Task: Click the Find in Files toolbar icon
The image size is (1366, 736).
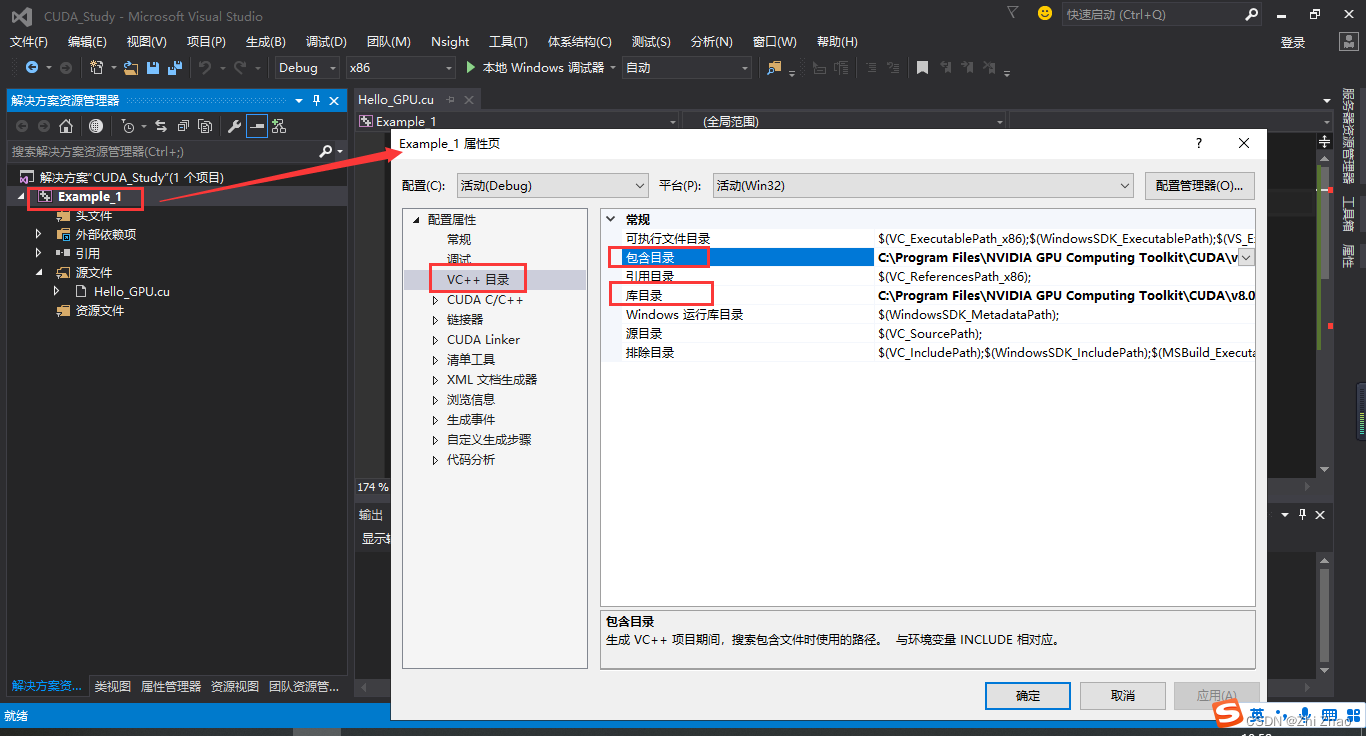Action: coord(774,67)
